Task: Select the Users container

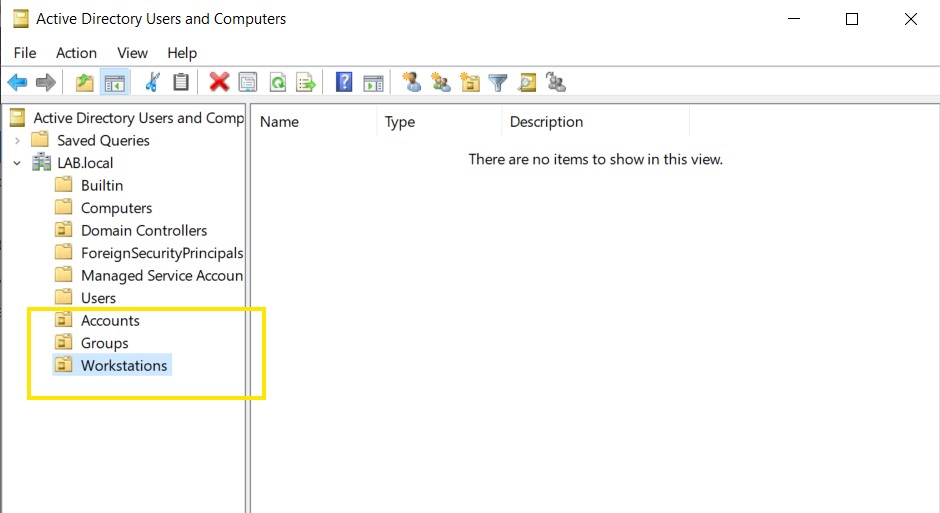Action: tap(98, 298)
